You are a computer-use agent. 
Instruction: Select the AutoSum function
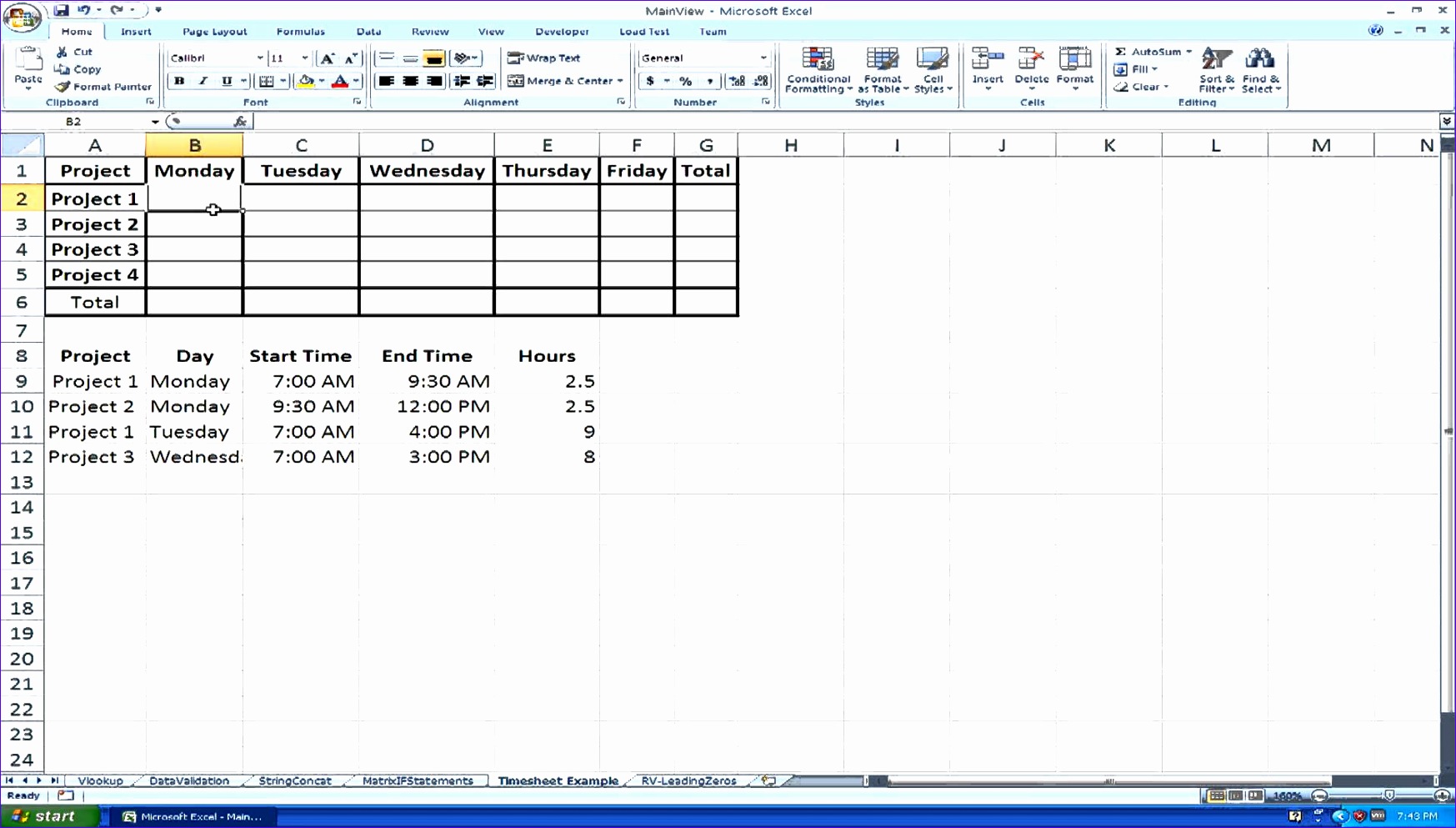click(x=1153, y=51)
